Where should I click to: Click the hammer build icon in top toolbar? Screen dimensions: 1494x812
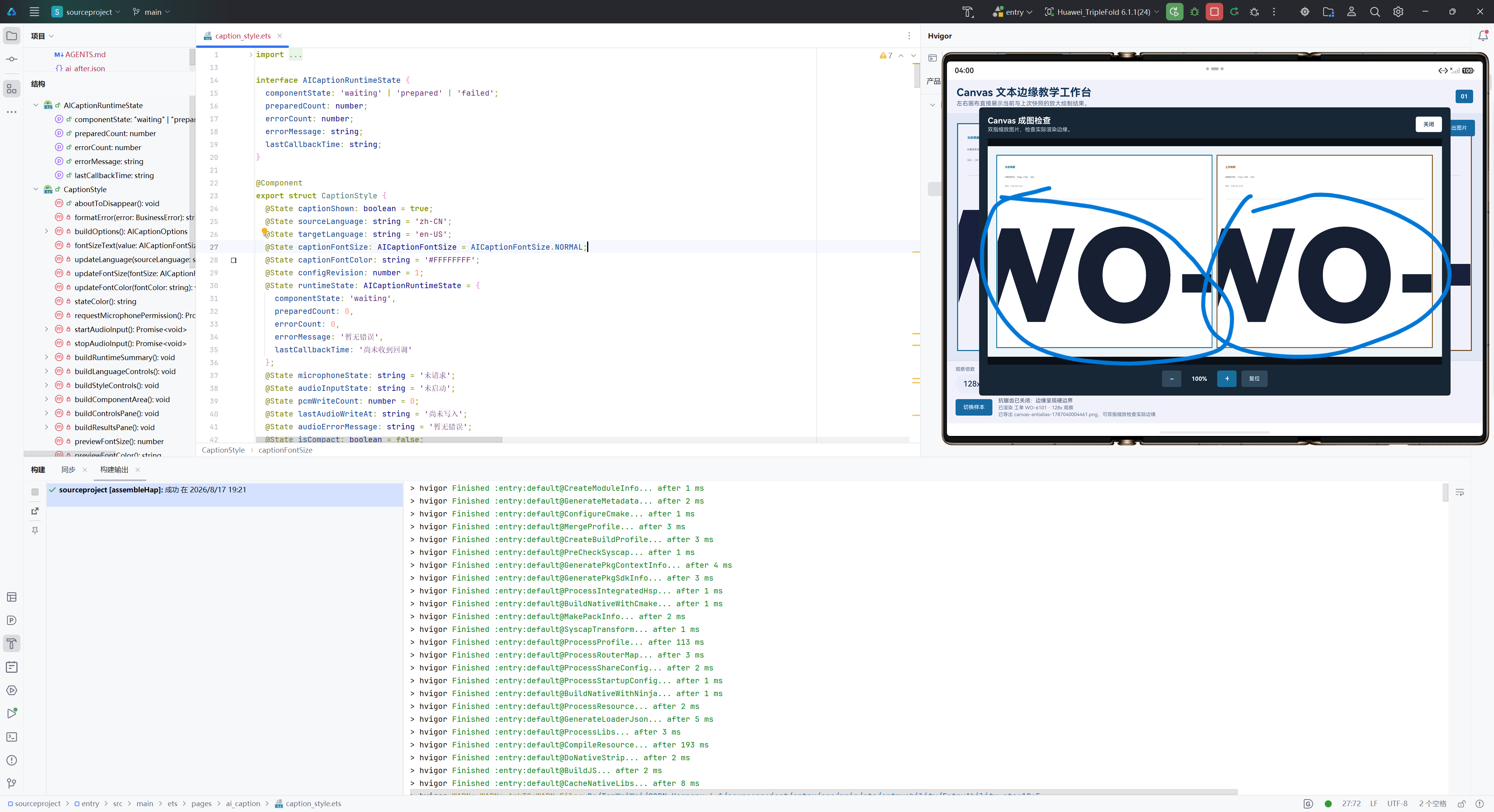967,12
